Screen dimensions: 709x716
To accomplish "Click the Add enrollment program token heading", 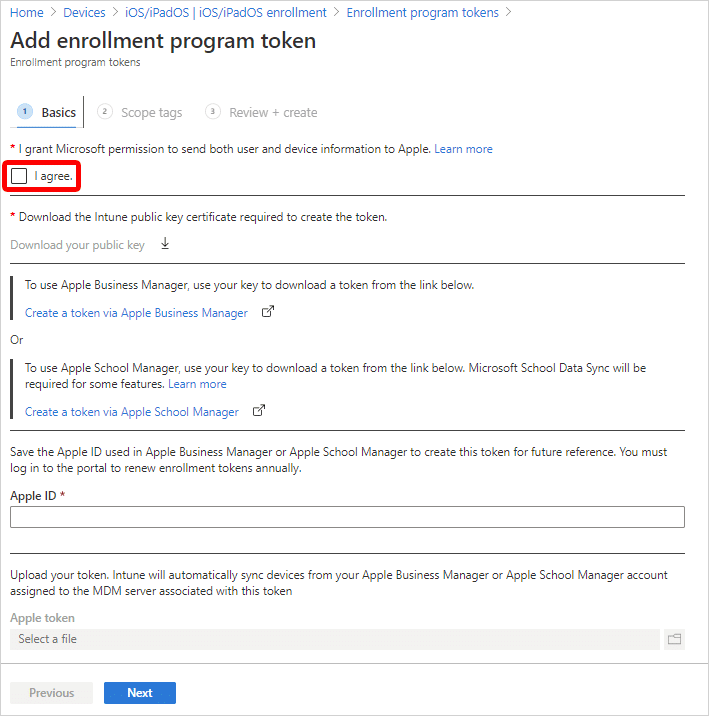I will [163, 41].
